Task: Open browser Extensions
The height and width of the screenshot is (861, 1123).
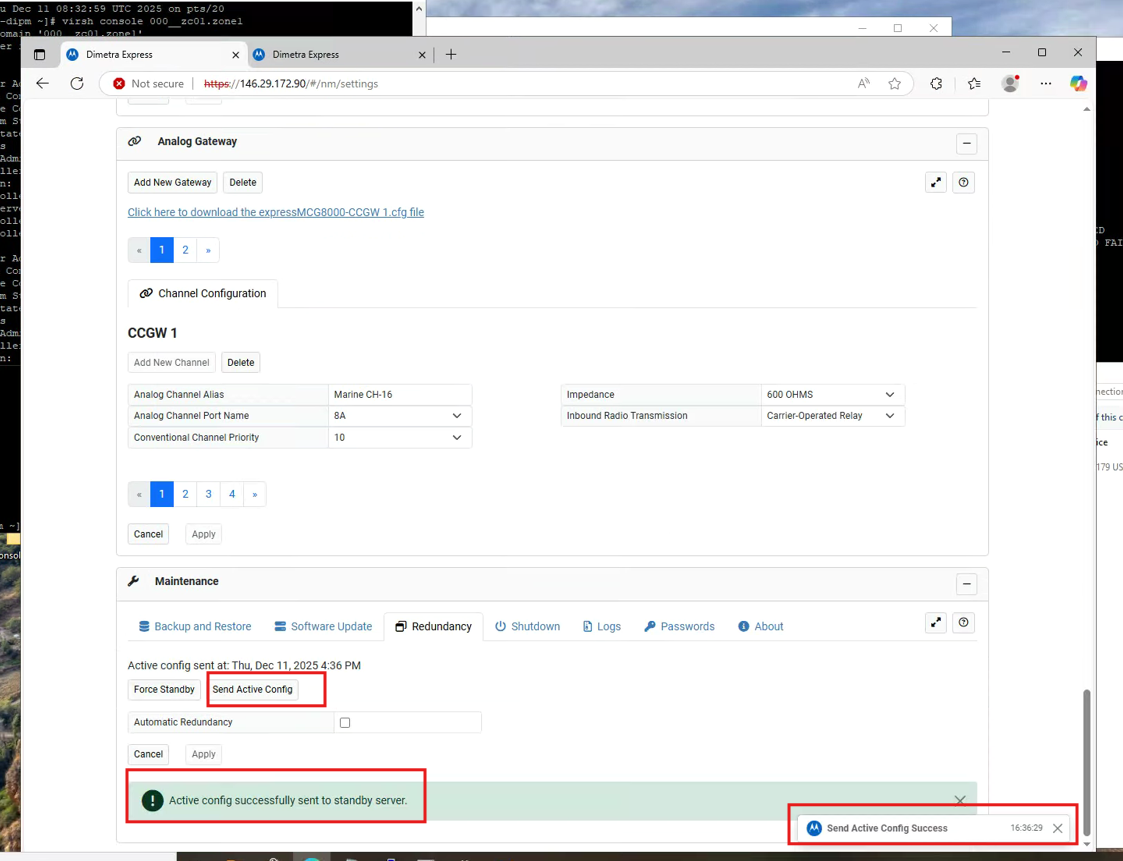Action: pyautogui.click(x=936, y=84)
